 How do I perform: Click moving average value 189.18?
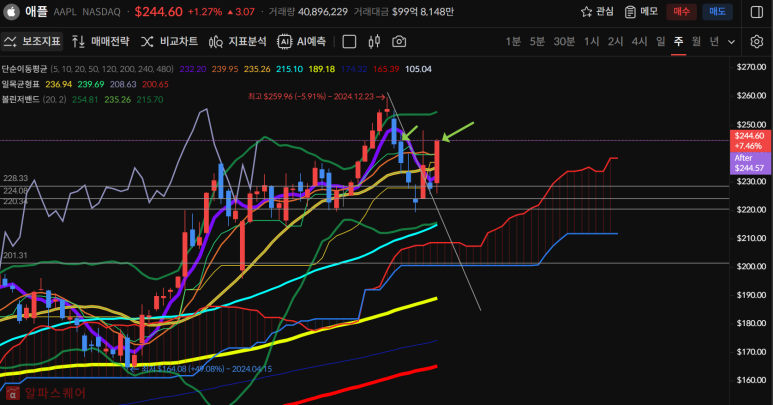coord(321,69)
